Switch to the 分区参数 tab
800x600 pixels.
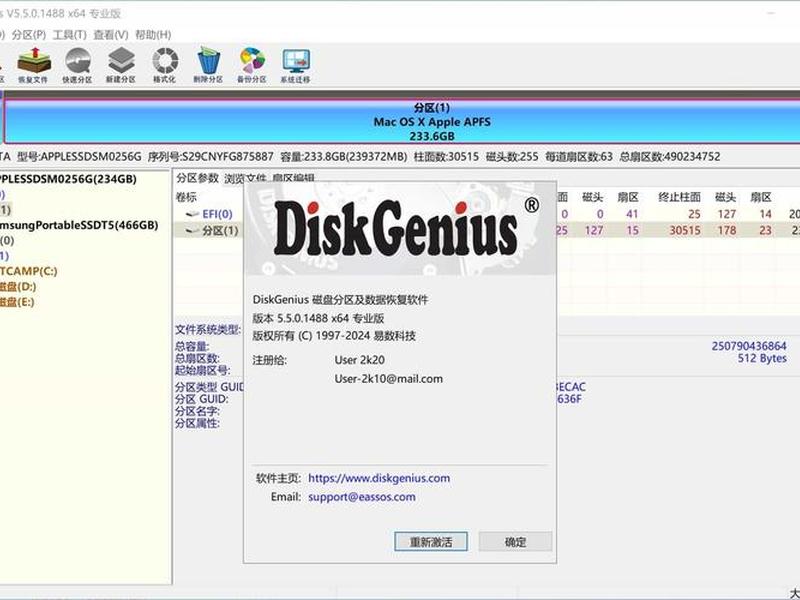coord(197,178)
